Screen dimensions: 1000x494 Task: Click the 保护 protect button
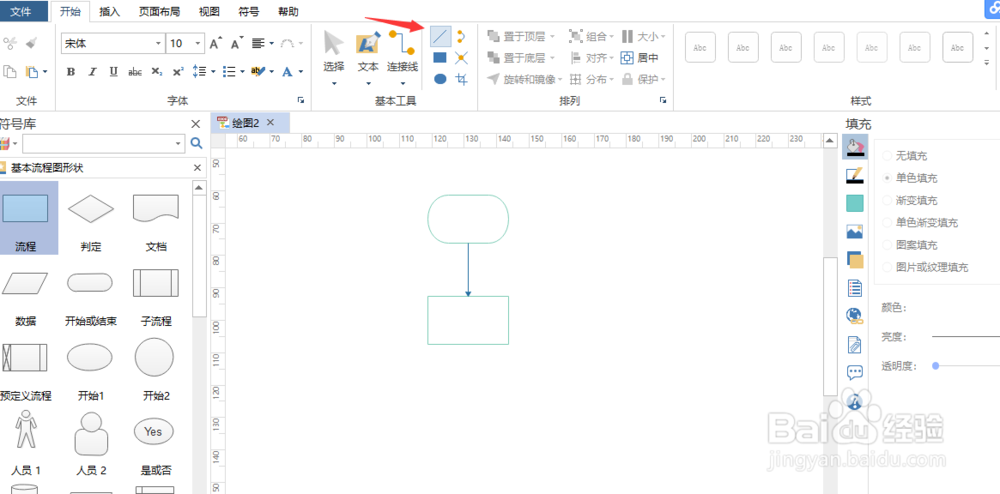pos(643,80)
